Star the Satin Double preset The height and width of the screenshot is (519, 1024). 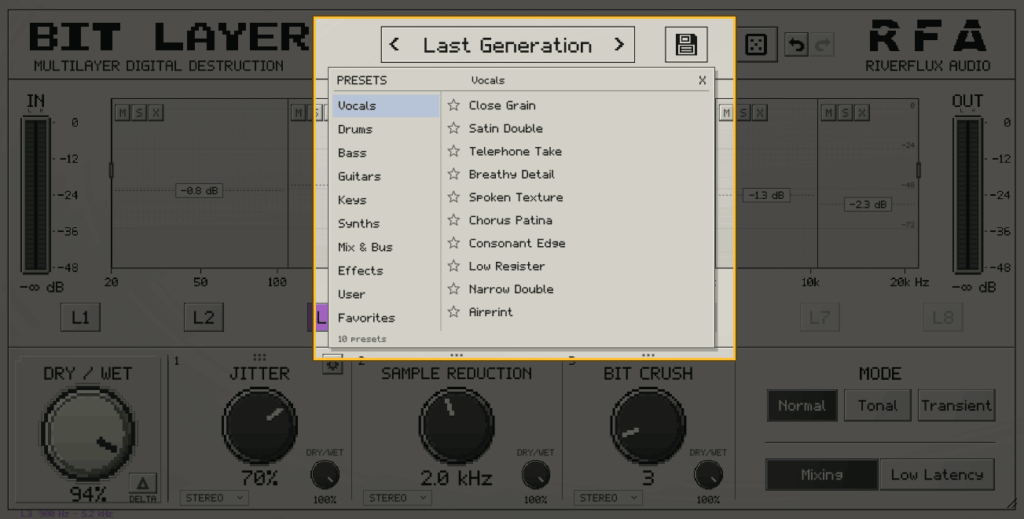point(454,128)
